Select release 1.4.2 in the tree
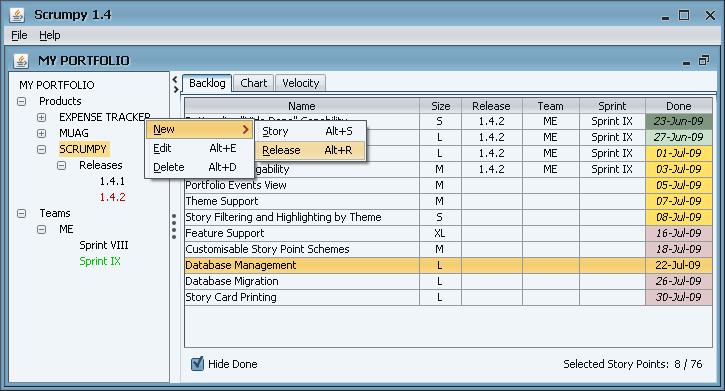 pyautogui.click(x=112, y=197)
